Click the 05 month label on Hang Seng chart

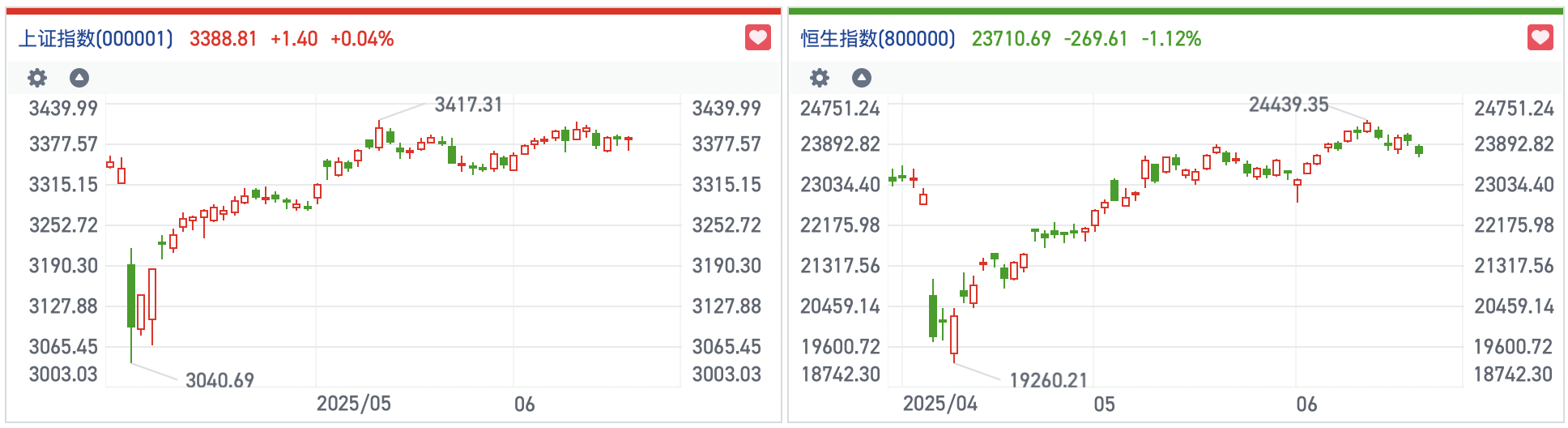[x=1104, y=404]
